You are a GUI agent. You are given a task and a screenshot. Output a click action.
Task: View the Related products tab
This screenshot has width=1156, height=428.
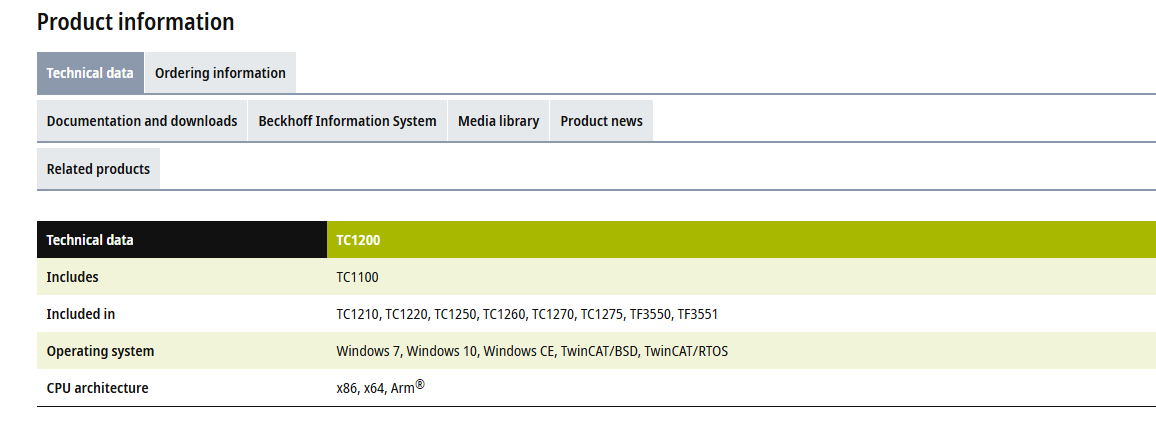click(x=98, y=169)
